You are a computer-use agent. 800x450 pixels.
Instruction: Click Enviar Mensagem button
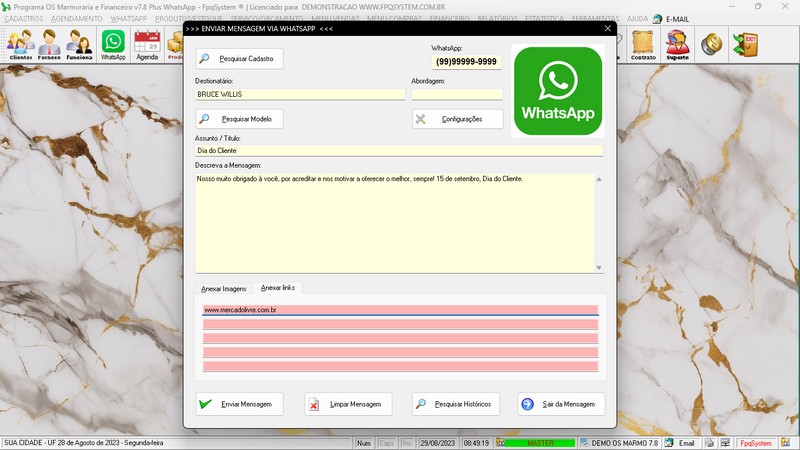239,404
